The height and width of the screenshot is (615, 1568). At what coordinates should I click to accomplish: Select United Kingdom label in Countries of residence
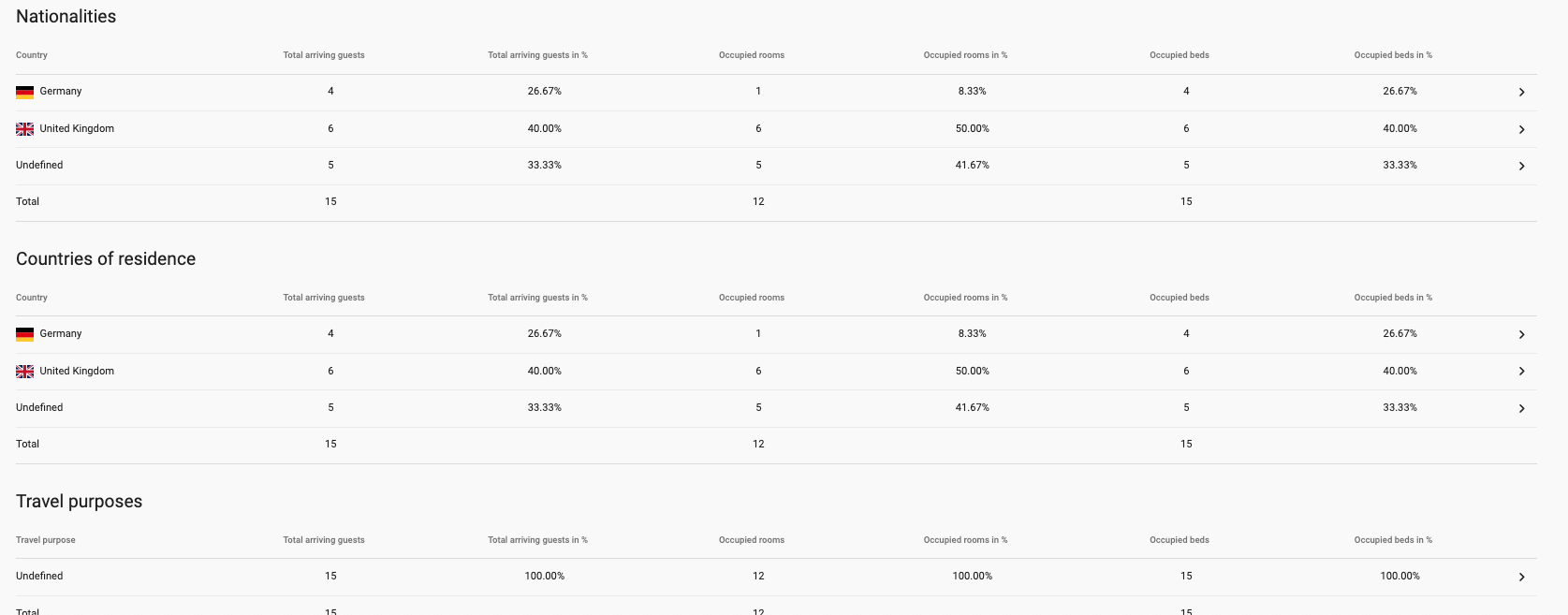[77, 371]
